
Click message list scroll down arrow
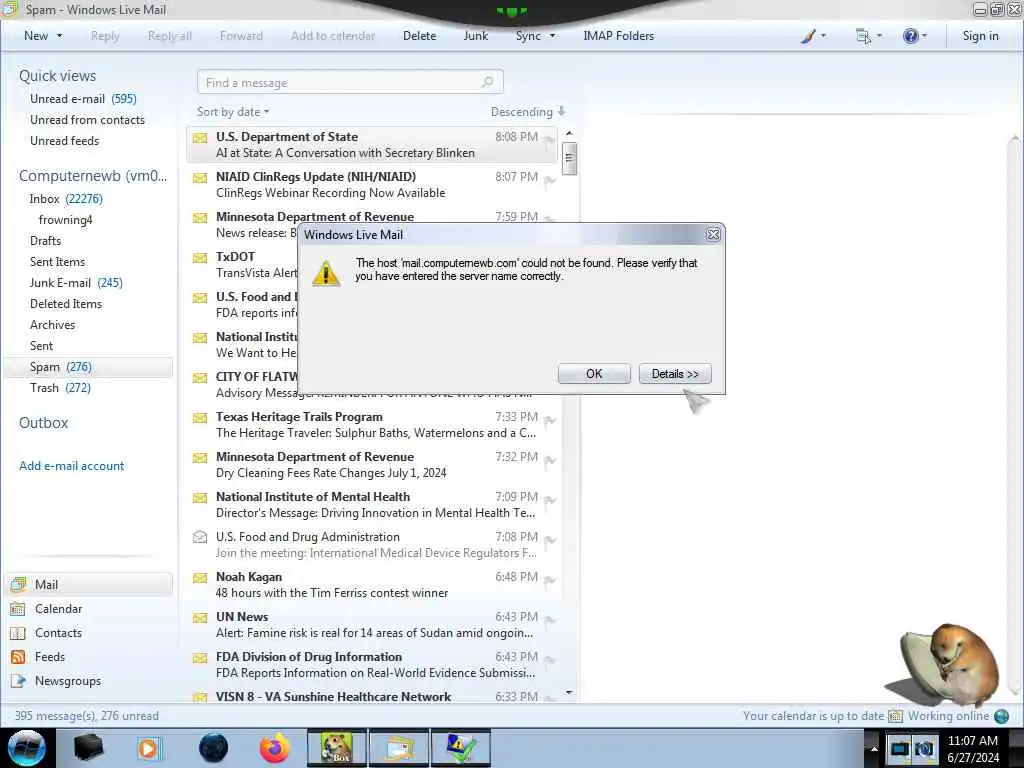click(x=569, y=692)
